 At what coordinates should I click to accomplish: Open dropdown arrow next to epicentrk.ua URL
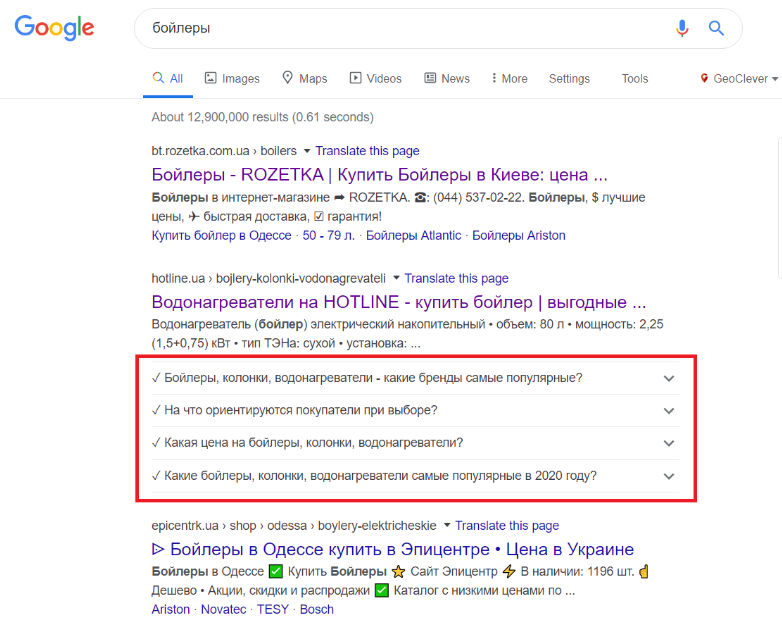(447, 525)
